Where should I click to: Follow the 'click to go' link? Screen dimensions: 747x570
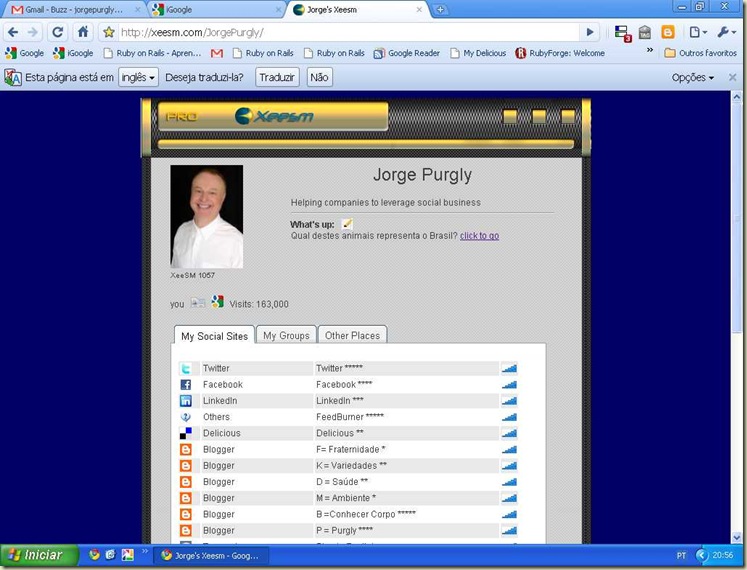(x=479, y=235)
